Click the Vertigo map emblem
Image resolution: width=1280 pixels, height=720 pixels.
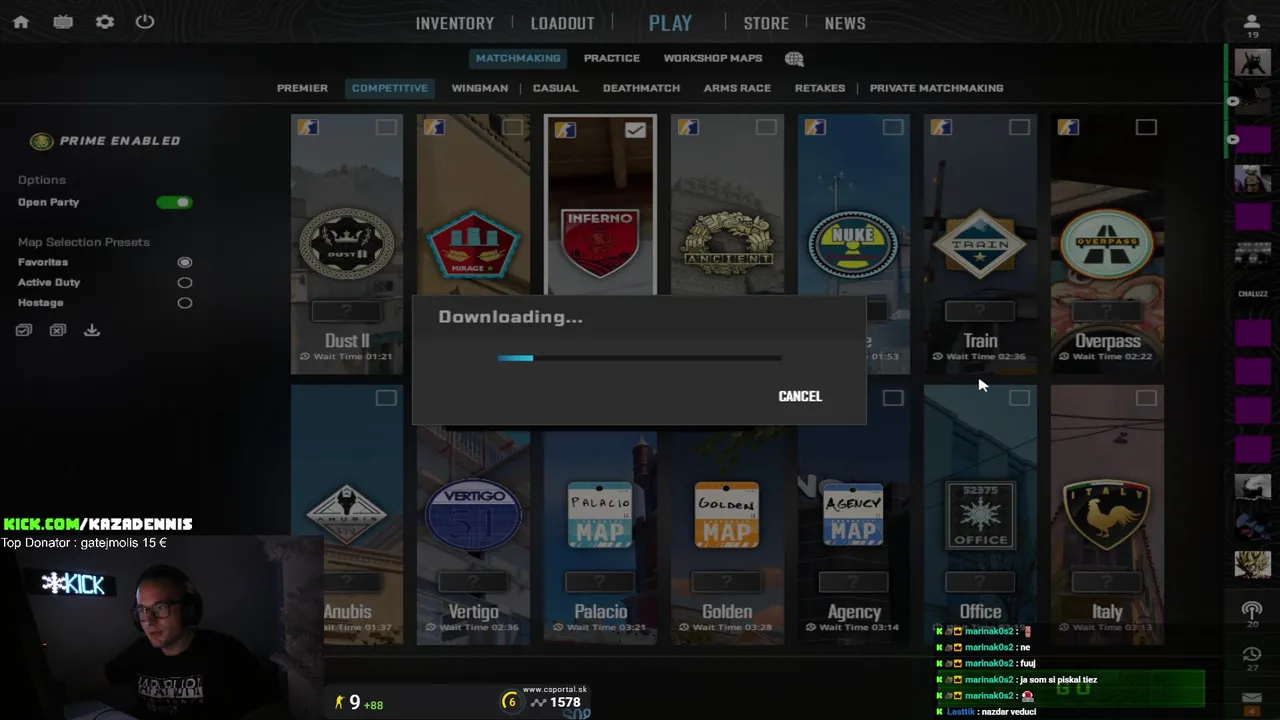473,515
